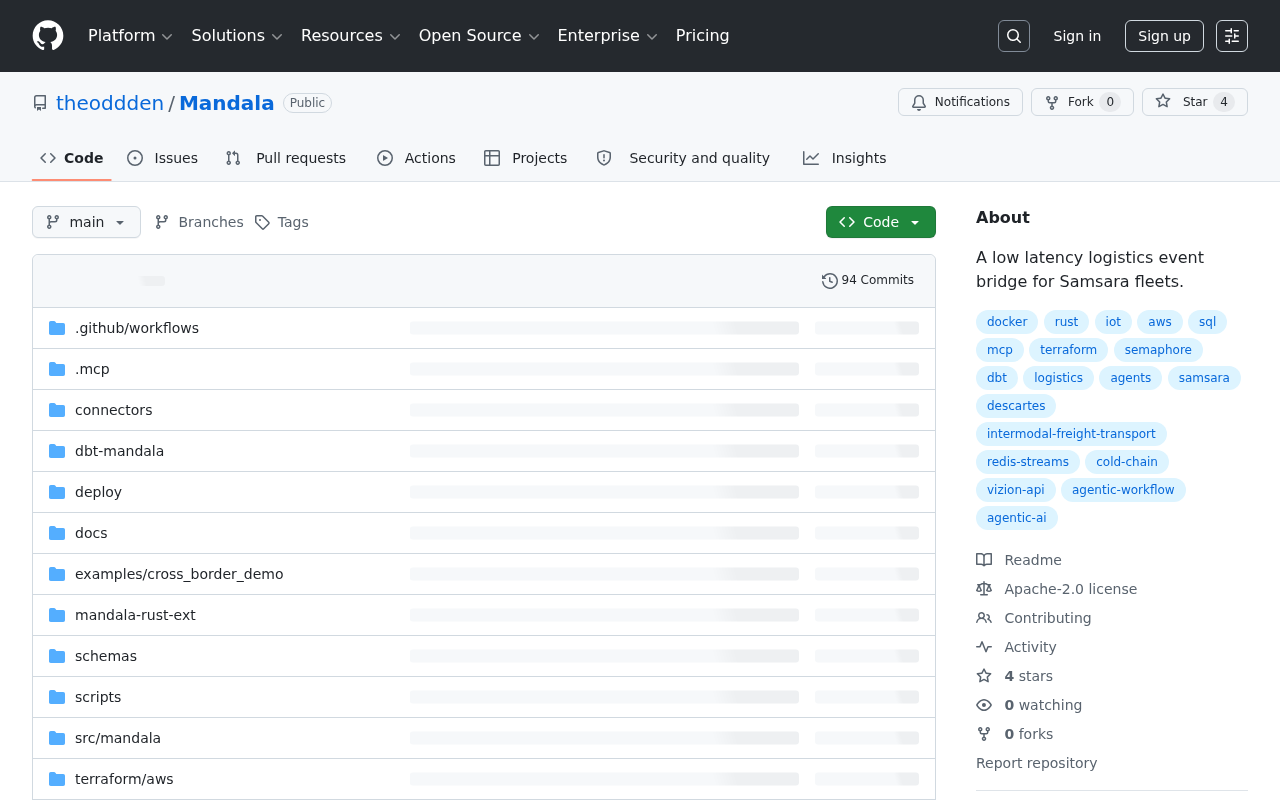Image resolution: width=1280 pixels, height=800 pixels.
Task: Click the terraform/aws folder icon
Action: point(57,779)
